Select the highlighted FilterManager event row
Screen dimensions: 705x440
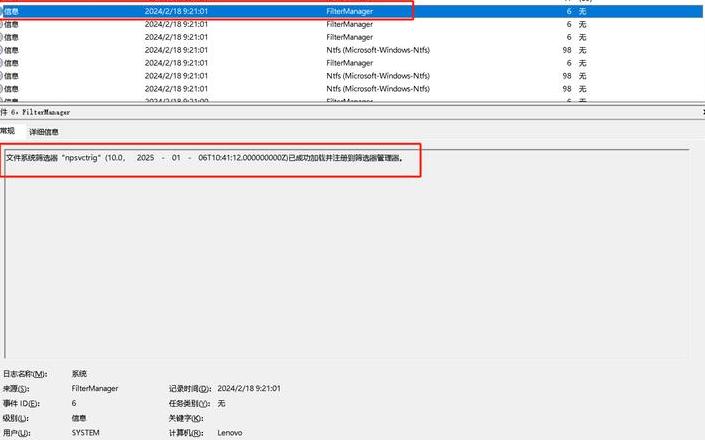point(352,11)
